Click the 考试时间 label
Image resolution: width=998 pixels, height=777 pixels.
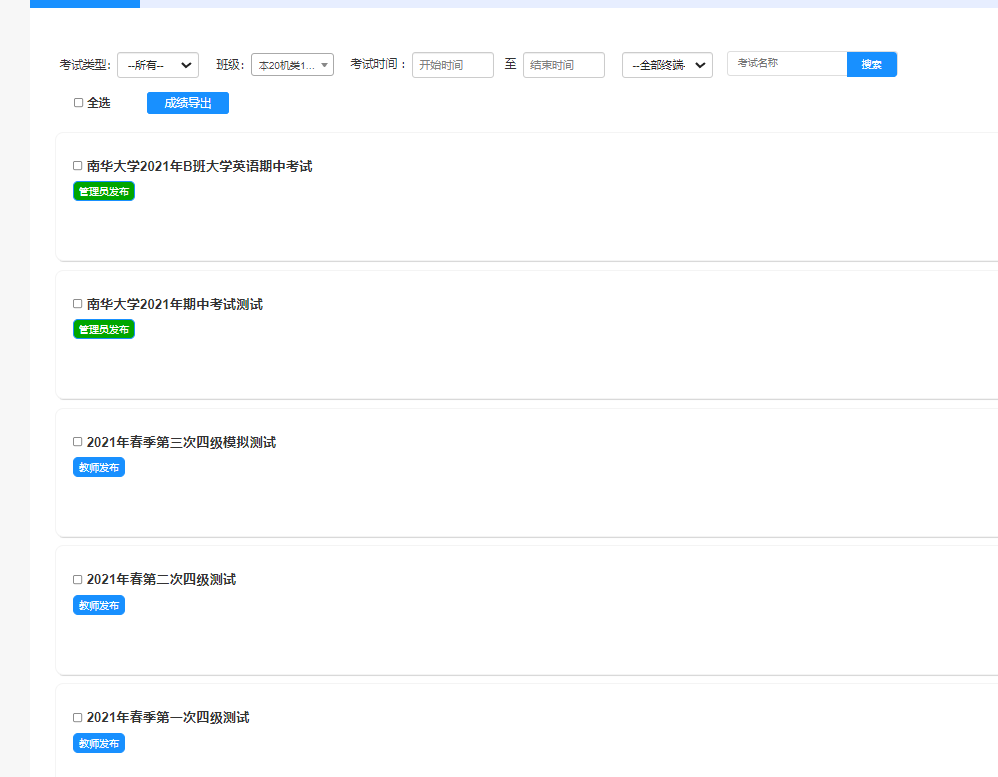click(x=378, y=64)
